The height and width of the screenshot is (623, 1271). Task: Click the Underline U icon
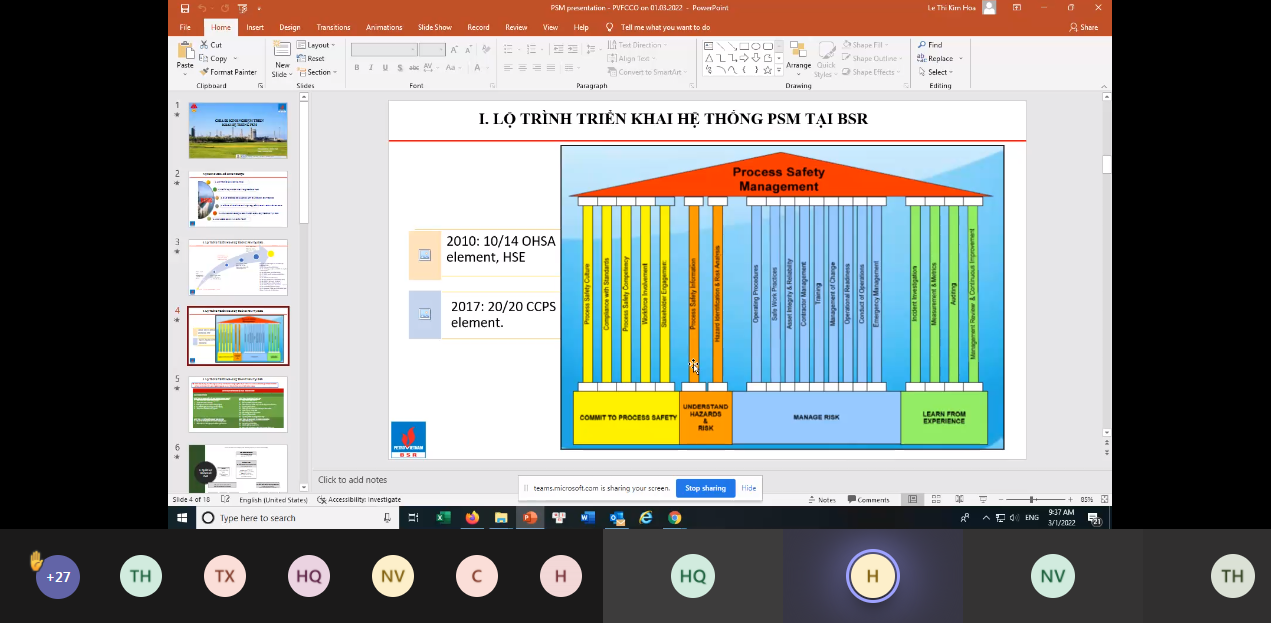385,68
